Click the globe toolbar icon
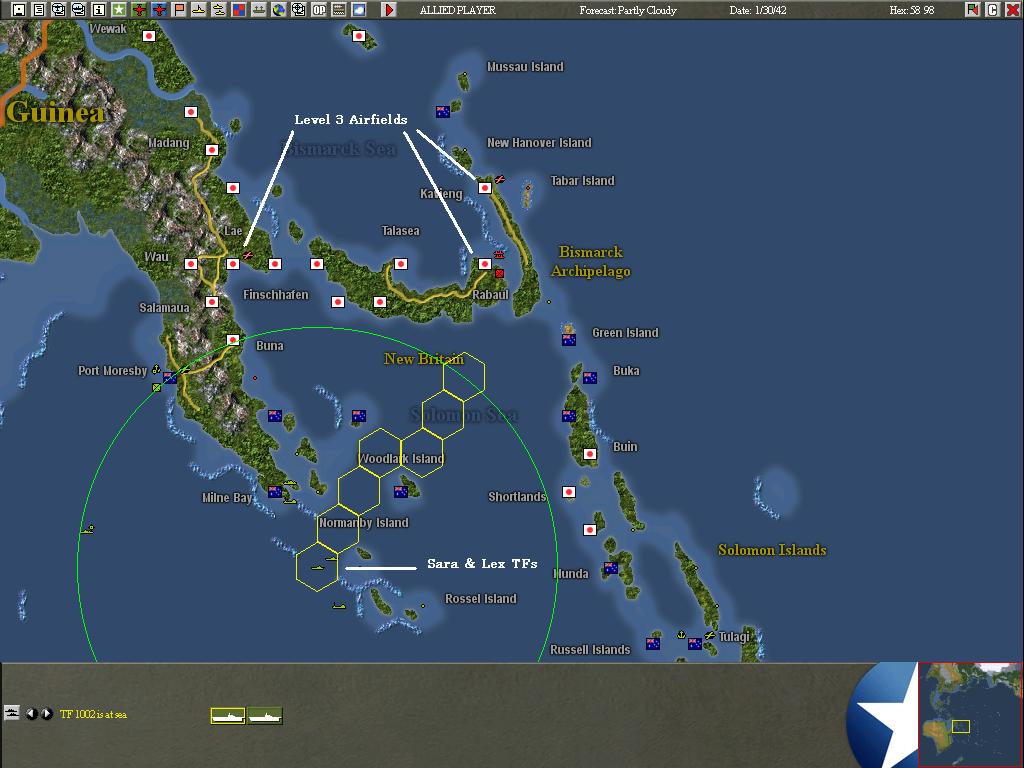Image resolution: width=1024 pixels, height=768 pixels. 279,10
